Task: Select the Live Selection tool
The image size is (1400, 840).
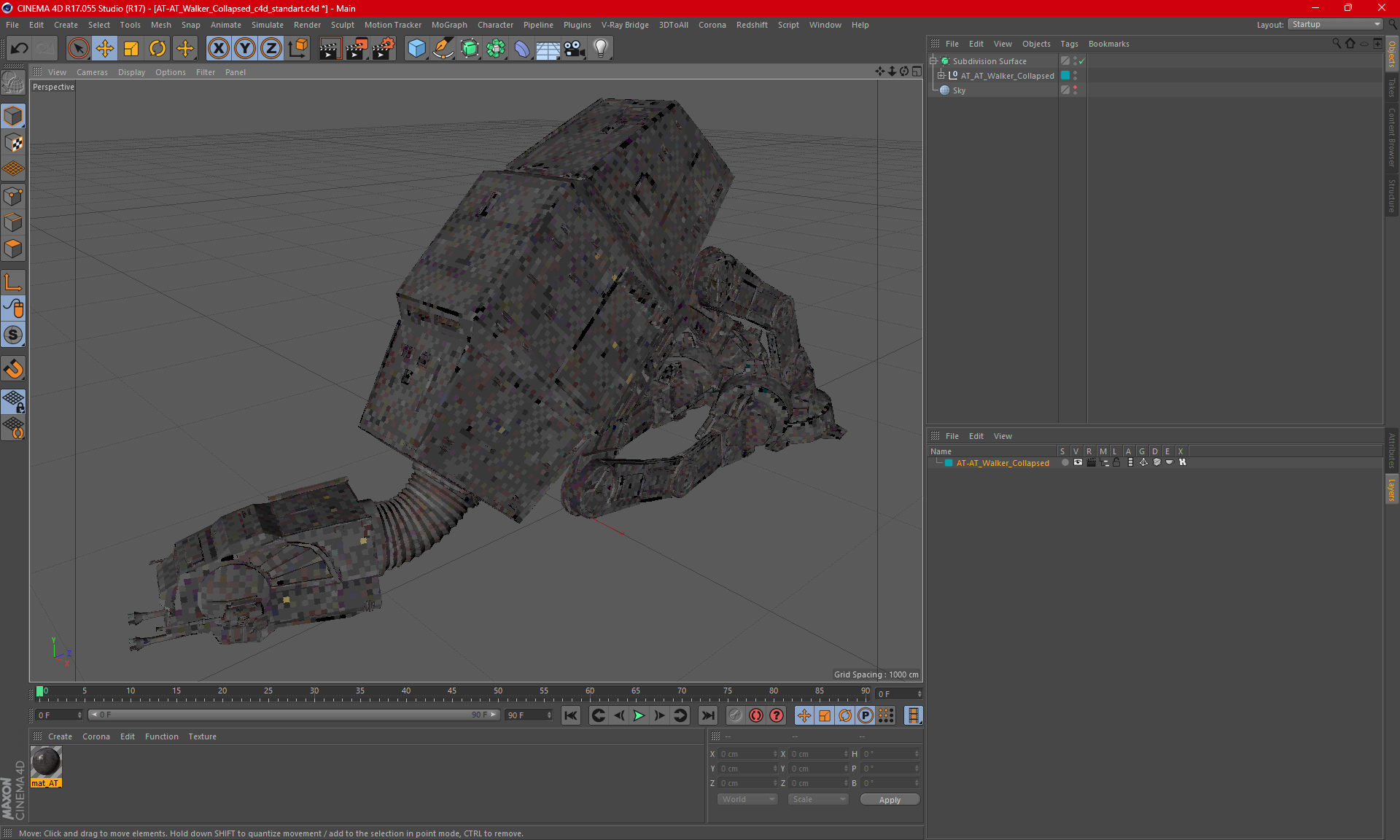Action: (x=78, y=49)
